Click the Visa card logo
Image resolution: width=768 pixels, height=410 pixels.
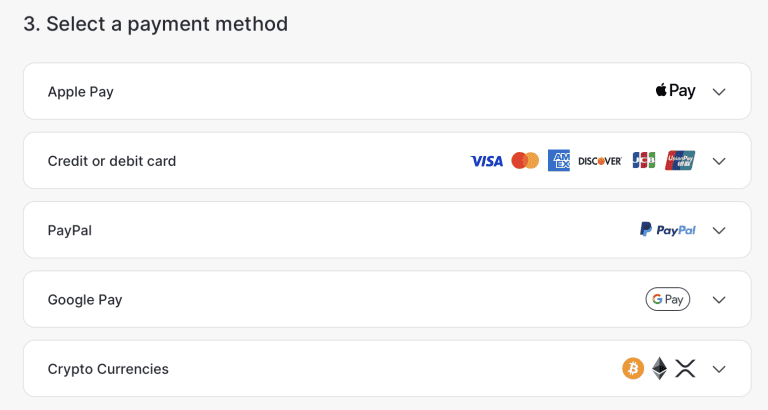[x=487, y=161]
